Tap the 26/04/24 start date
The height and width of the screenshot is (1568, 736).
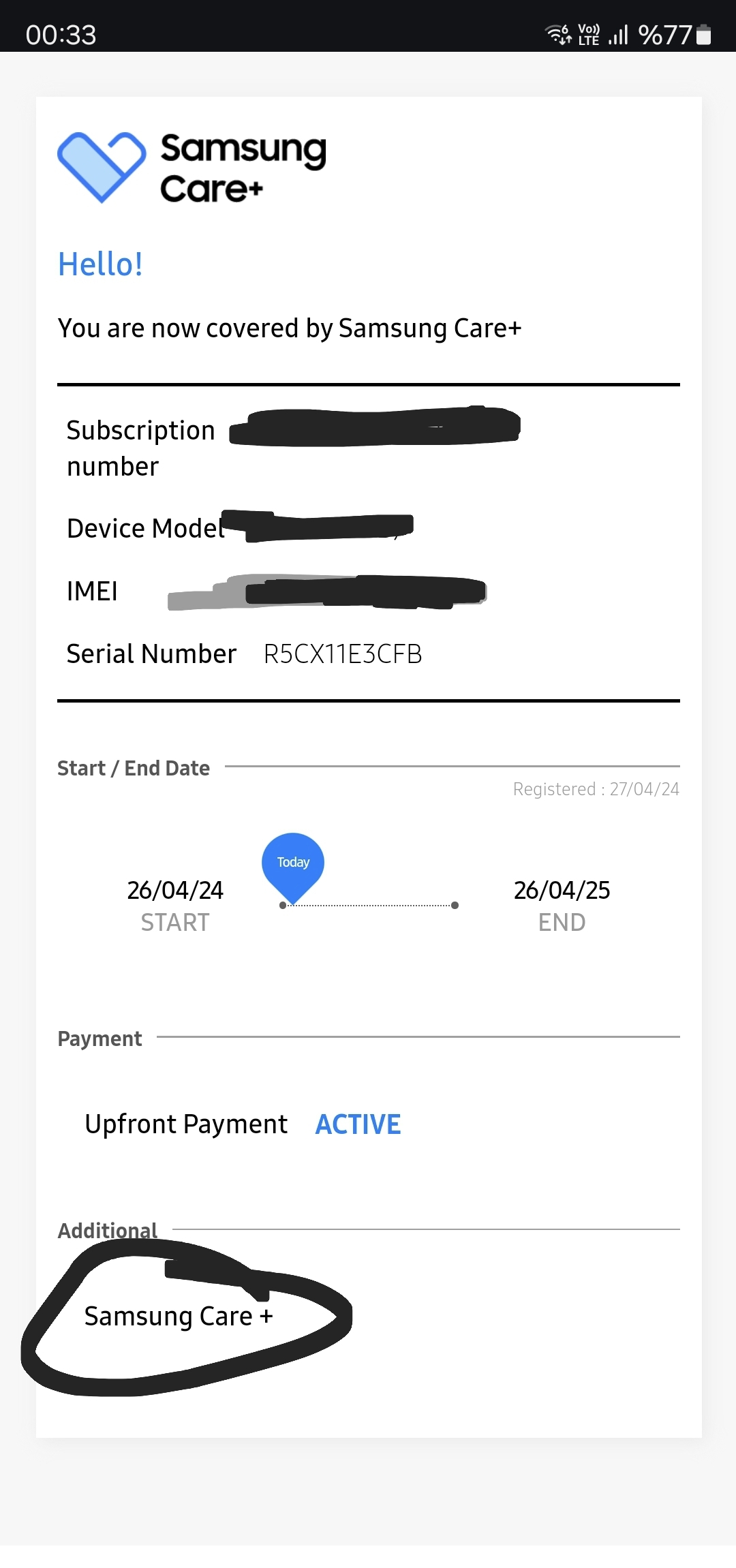tap(175, 891)
